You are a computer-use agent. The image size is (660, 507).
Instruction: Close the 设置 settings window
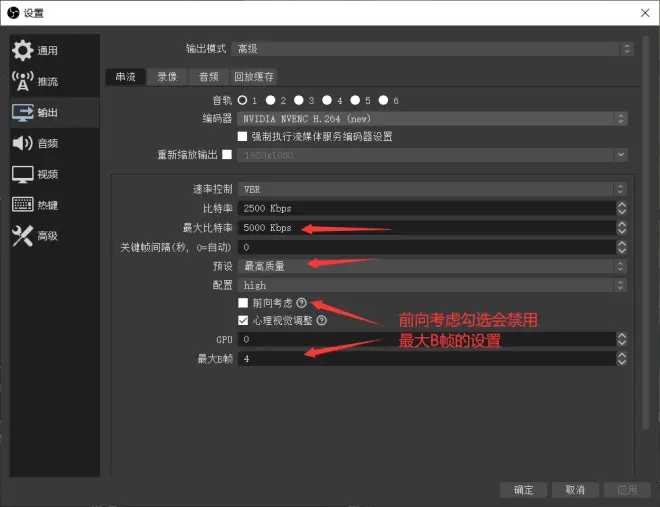645,13
